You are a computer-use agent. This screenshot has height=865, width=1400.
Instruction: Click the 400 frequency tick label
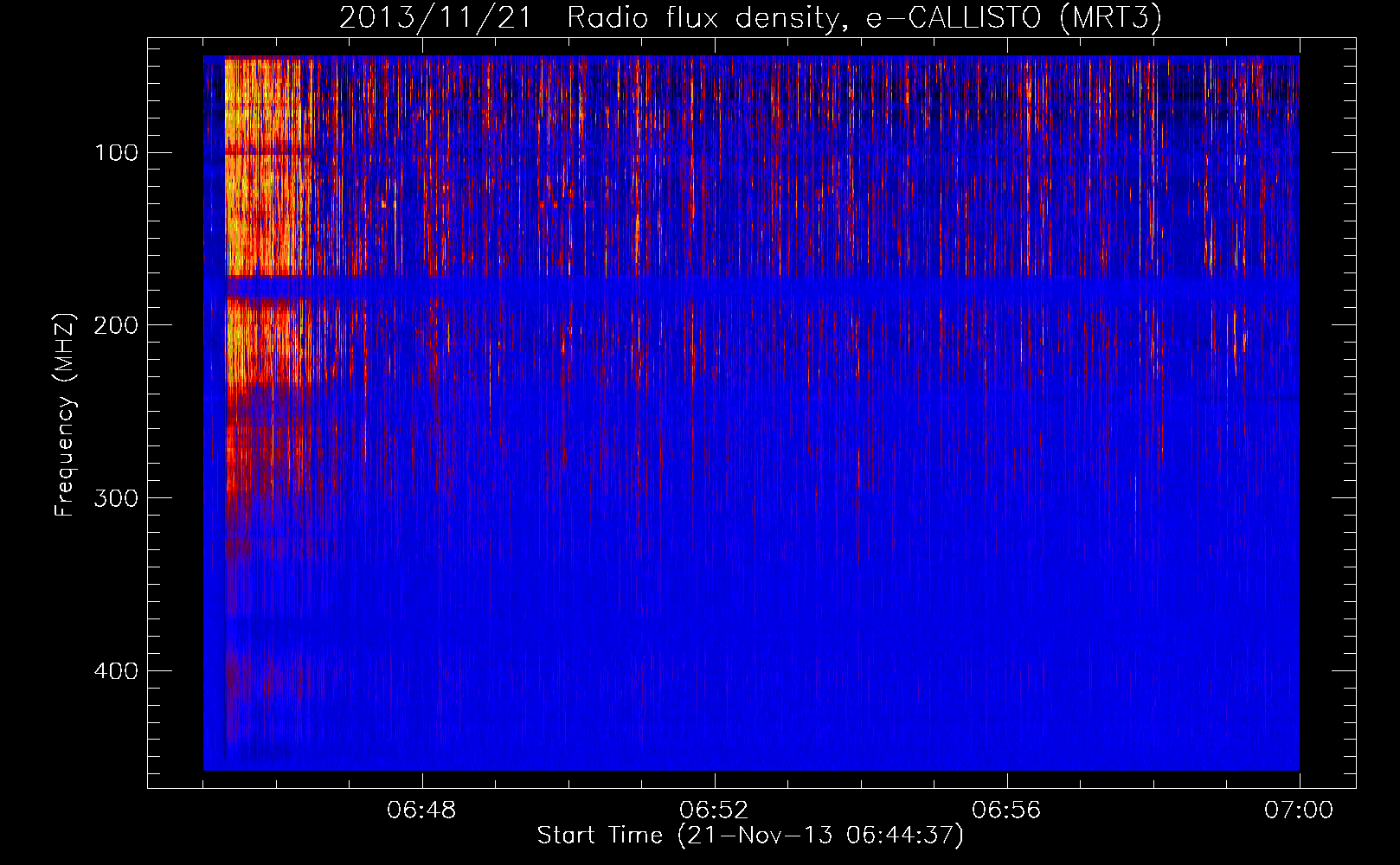pos(115,671)
